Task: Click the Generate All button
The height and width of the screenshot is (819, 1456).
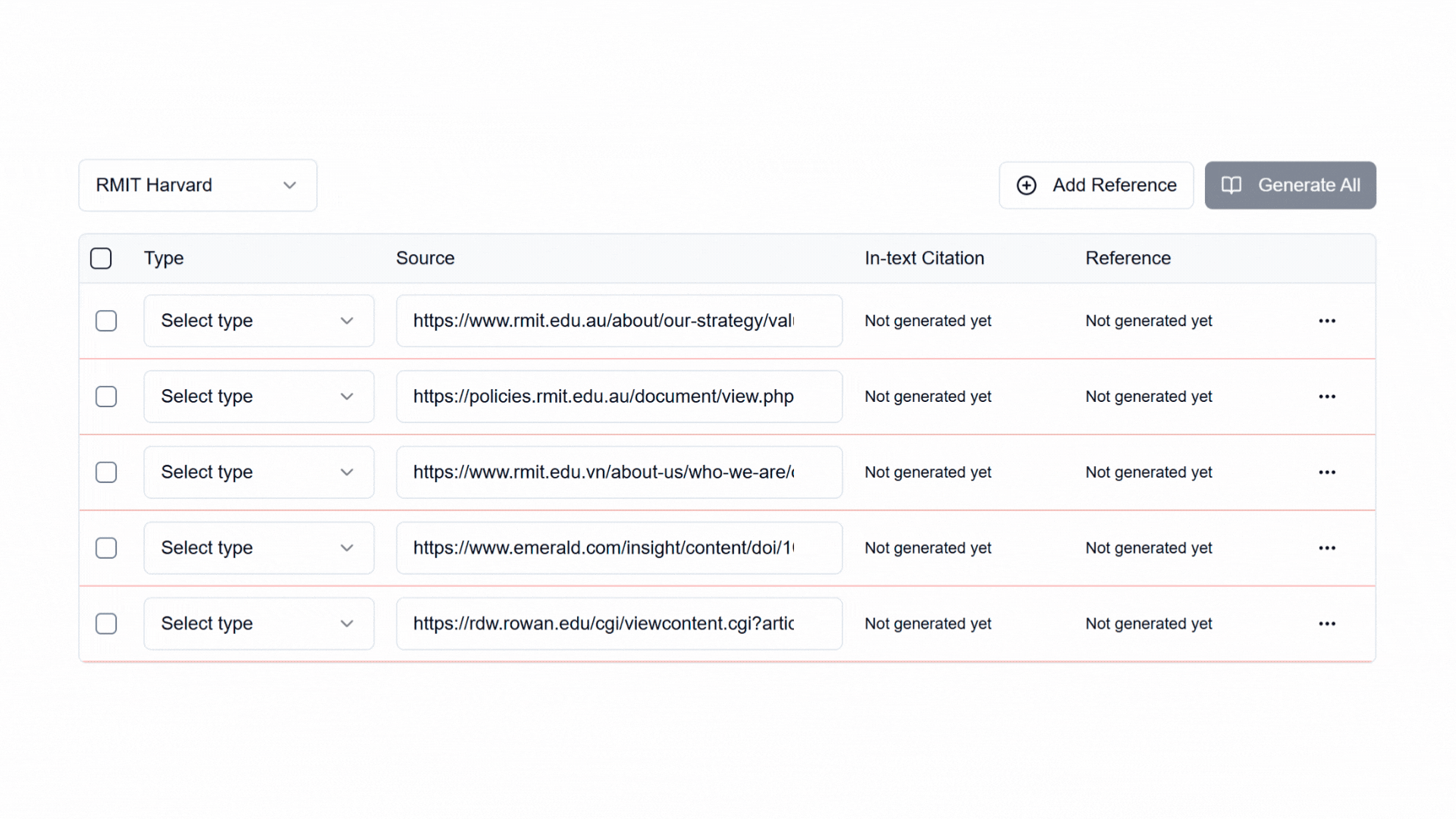Action: pos(1290,185)
